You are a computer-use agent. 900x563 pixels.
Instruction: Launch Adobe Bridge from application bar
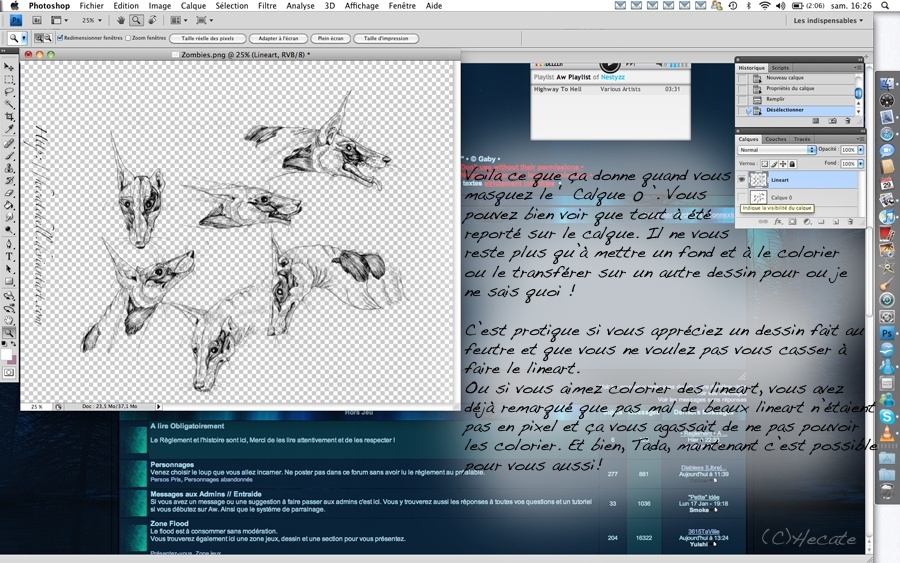point(37,20)
